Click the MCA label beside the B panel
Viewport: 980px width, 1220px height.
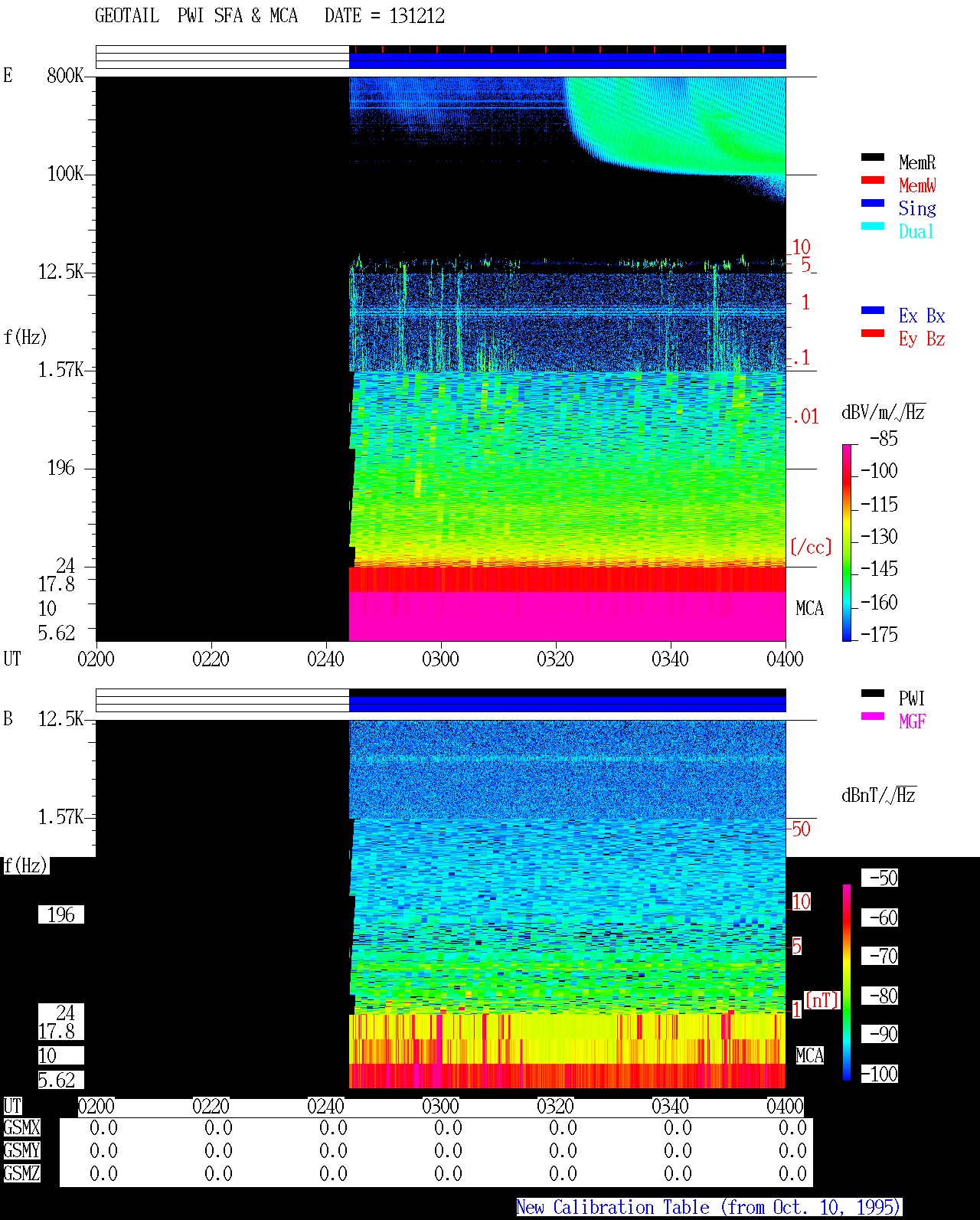tap(809, 1055)
